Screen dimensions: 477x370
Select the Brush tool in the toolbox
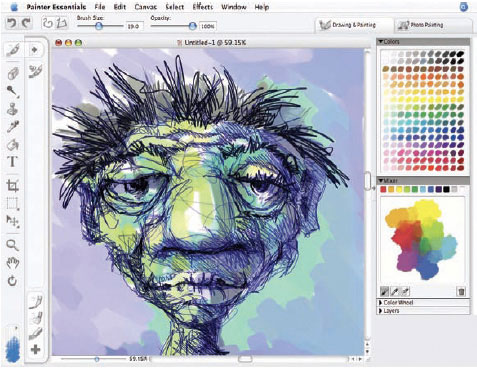tap(13, 50)
